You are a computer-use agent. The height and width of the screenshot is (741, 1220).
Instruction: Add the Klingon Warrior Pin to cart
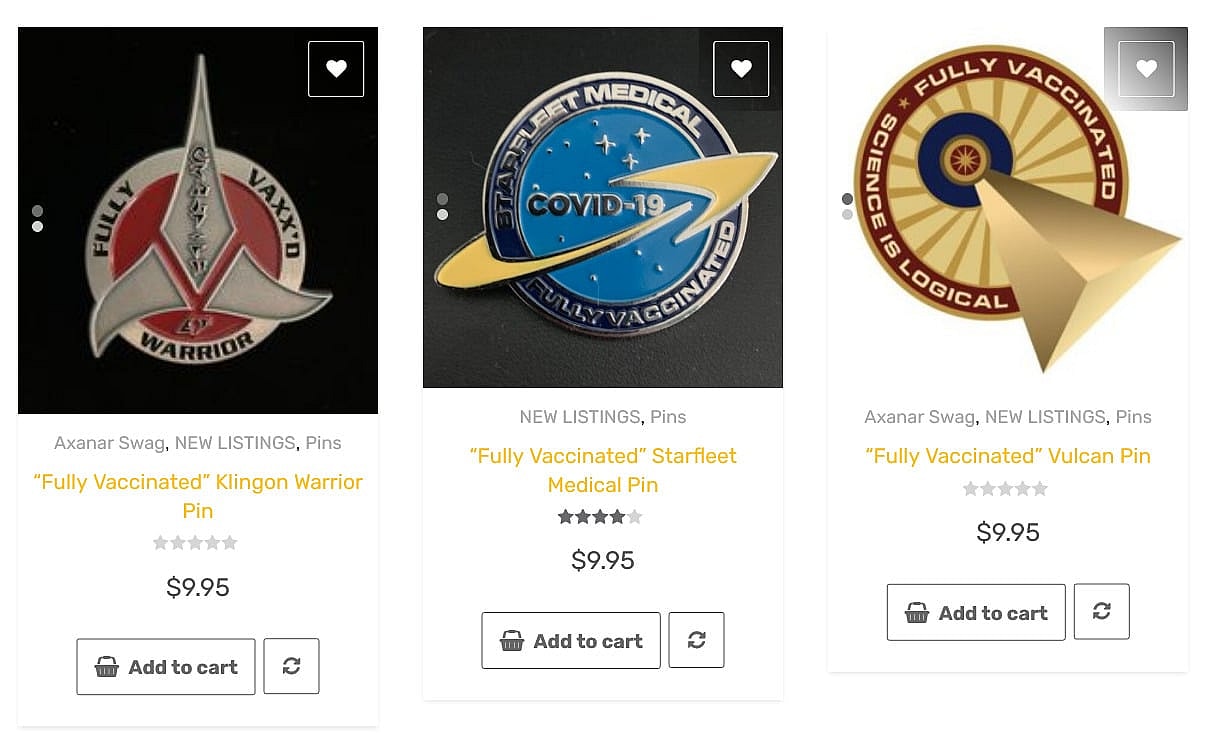(166, 667)
